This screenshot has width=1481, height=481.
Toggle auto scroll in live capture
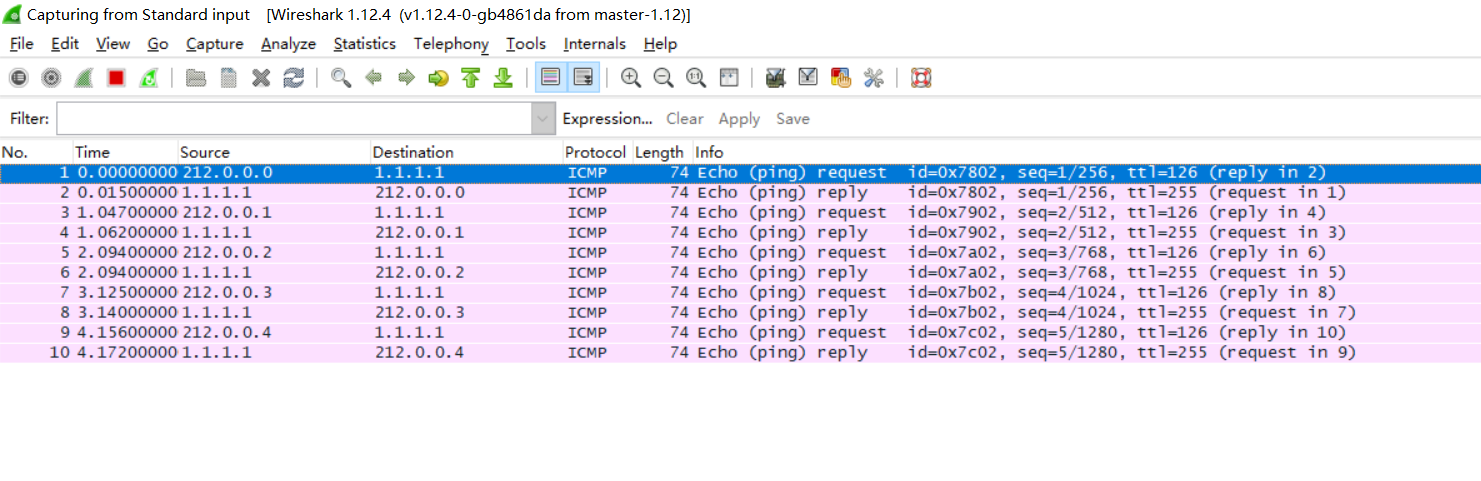click(584, 78)
